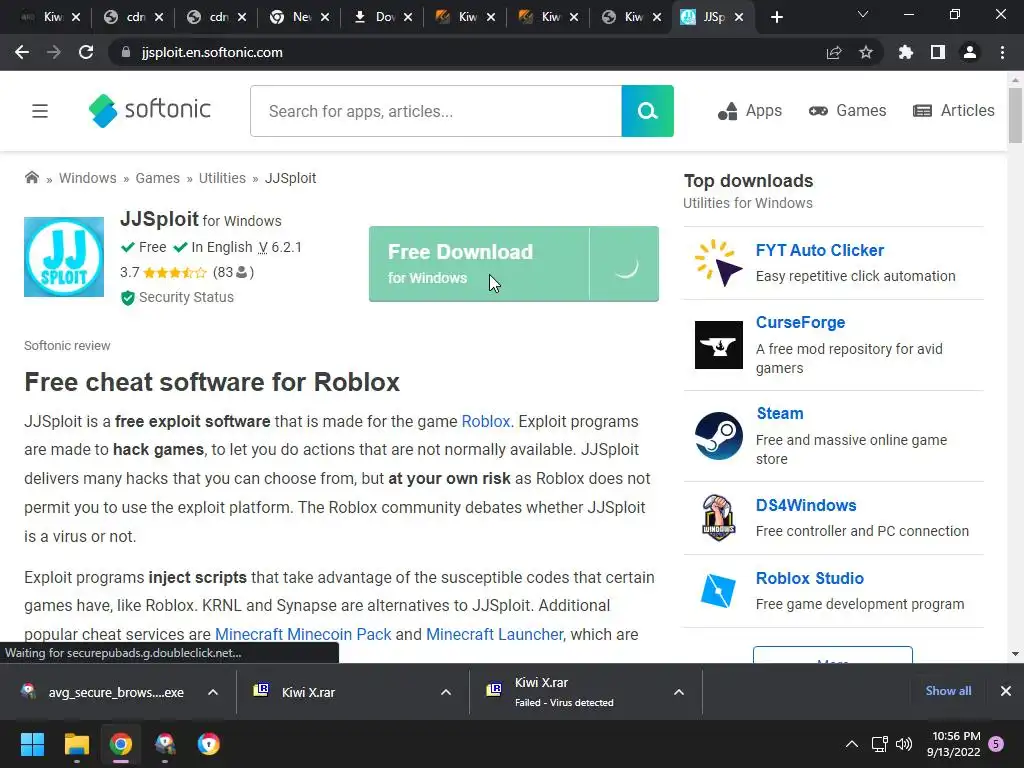Click the search for apps input field
This screenshot has height=768, width=1024.
click(436, 111)
